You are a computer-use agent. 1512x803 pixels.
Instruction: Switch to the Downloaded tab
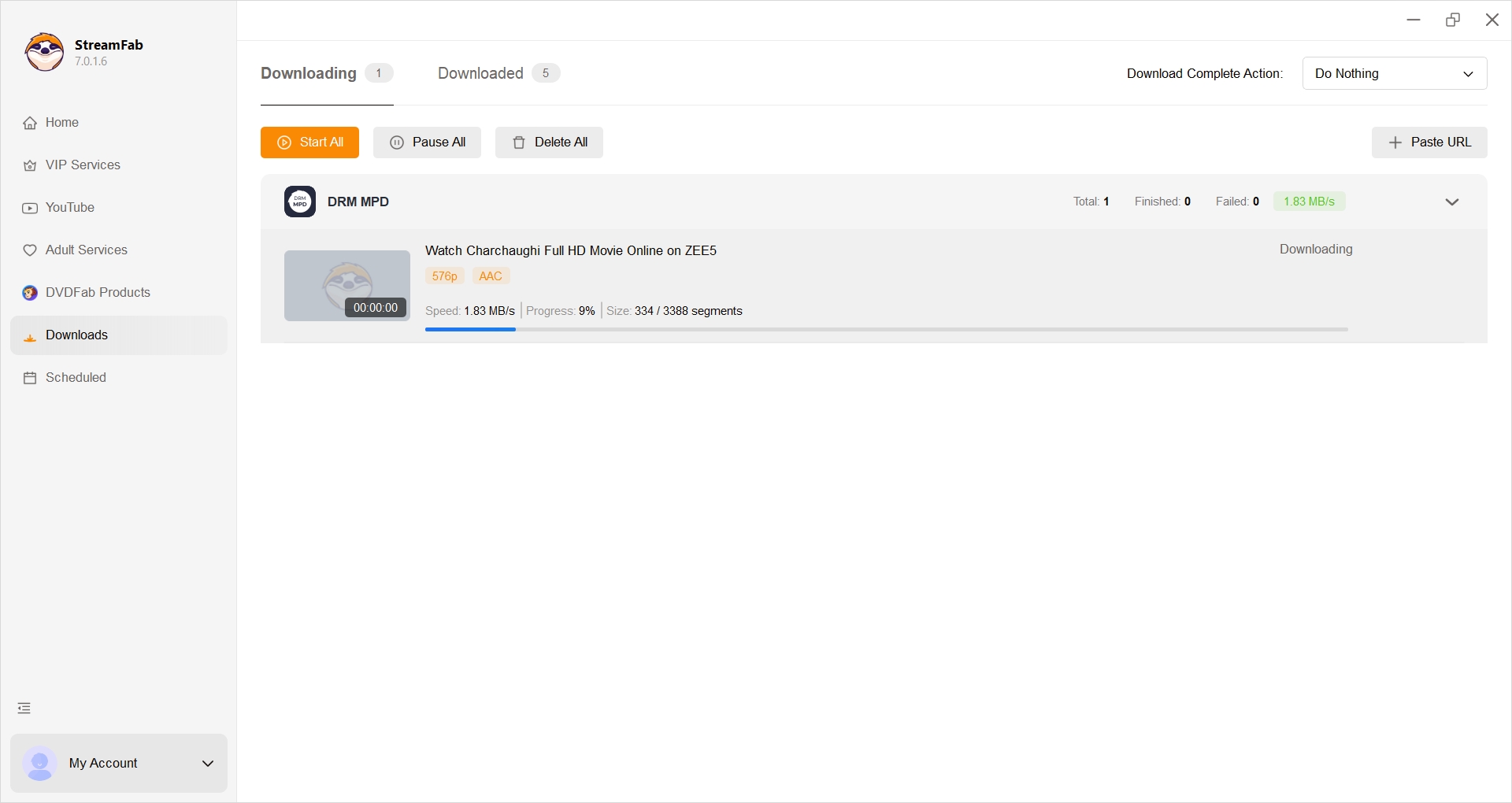click(479, 72)
